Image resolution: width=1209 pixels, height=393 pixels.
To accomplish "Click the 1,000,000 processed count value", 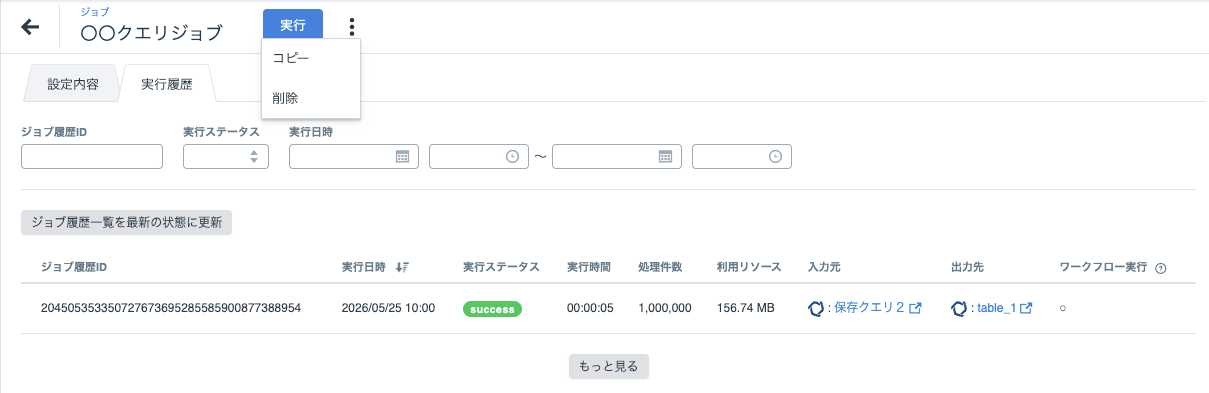I will pyautogui.click(x=665, y=308).
